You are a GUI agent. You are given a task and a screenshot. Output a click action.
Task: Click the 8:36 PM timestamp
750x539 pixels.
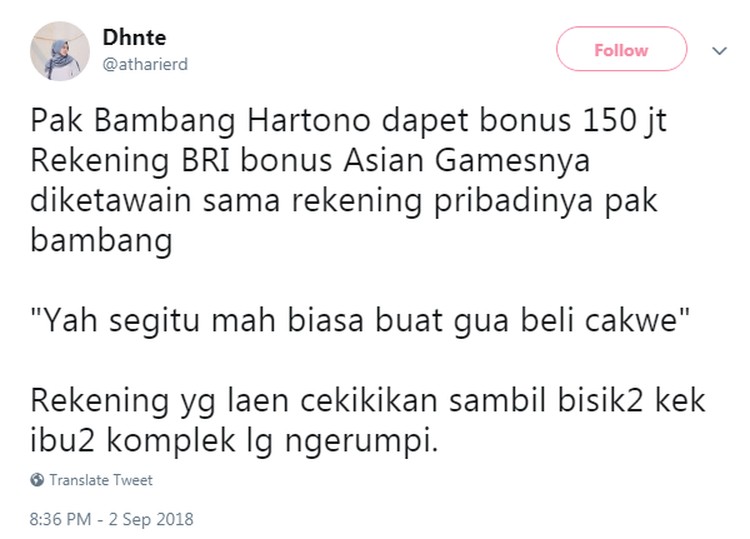click(x=60, y=519)
